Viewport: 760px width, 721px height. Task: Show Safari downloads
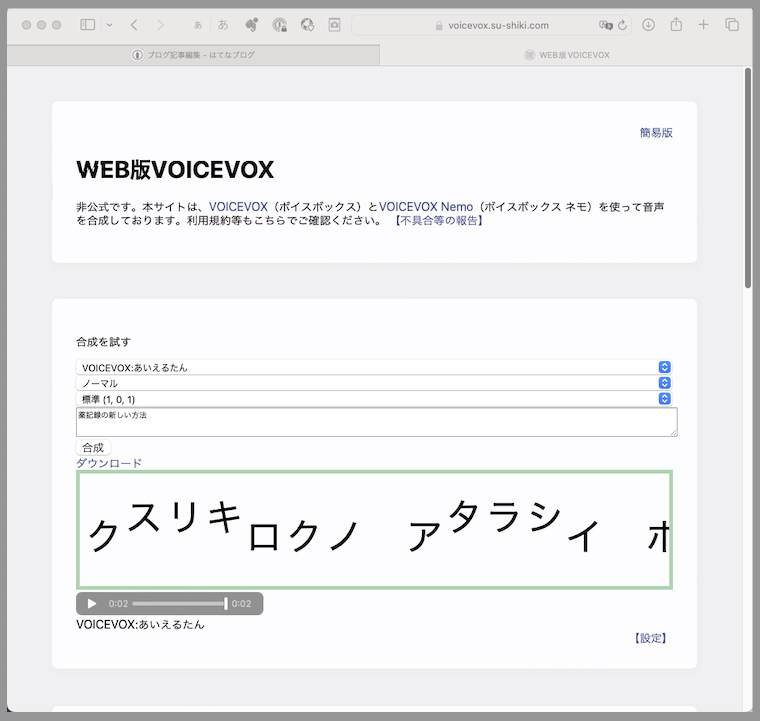[x=649, y=25]
